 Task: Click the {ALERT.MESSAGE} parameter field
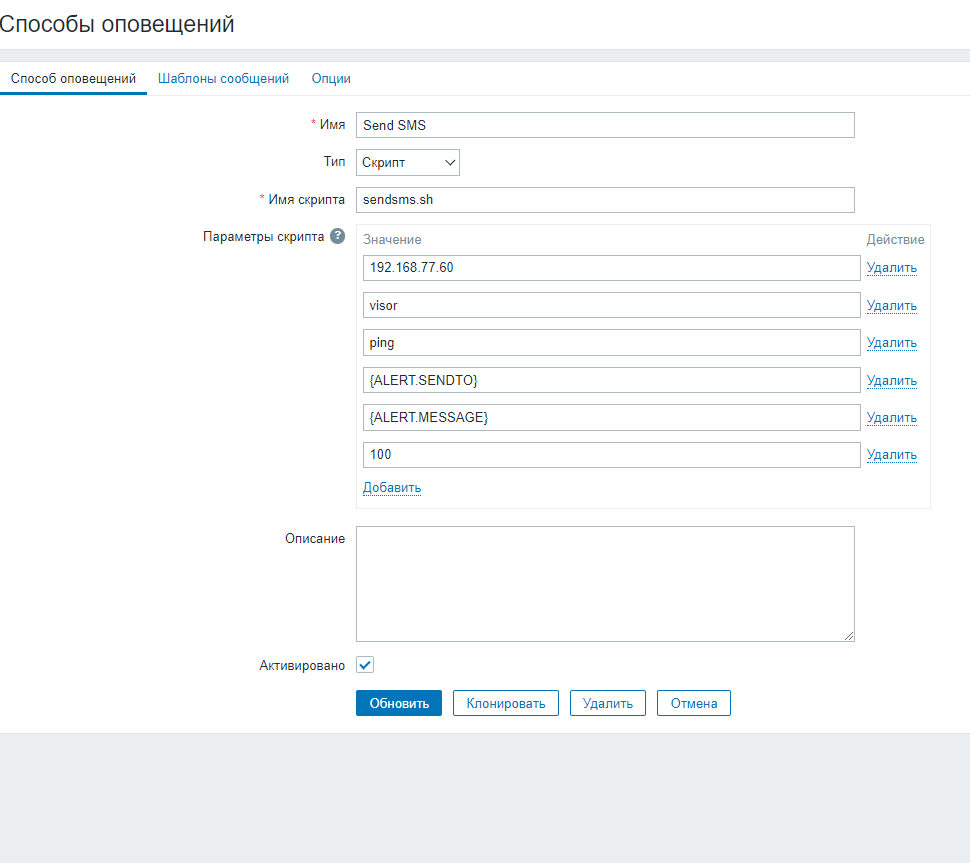click(x=611, y=417)
